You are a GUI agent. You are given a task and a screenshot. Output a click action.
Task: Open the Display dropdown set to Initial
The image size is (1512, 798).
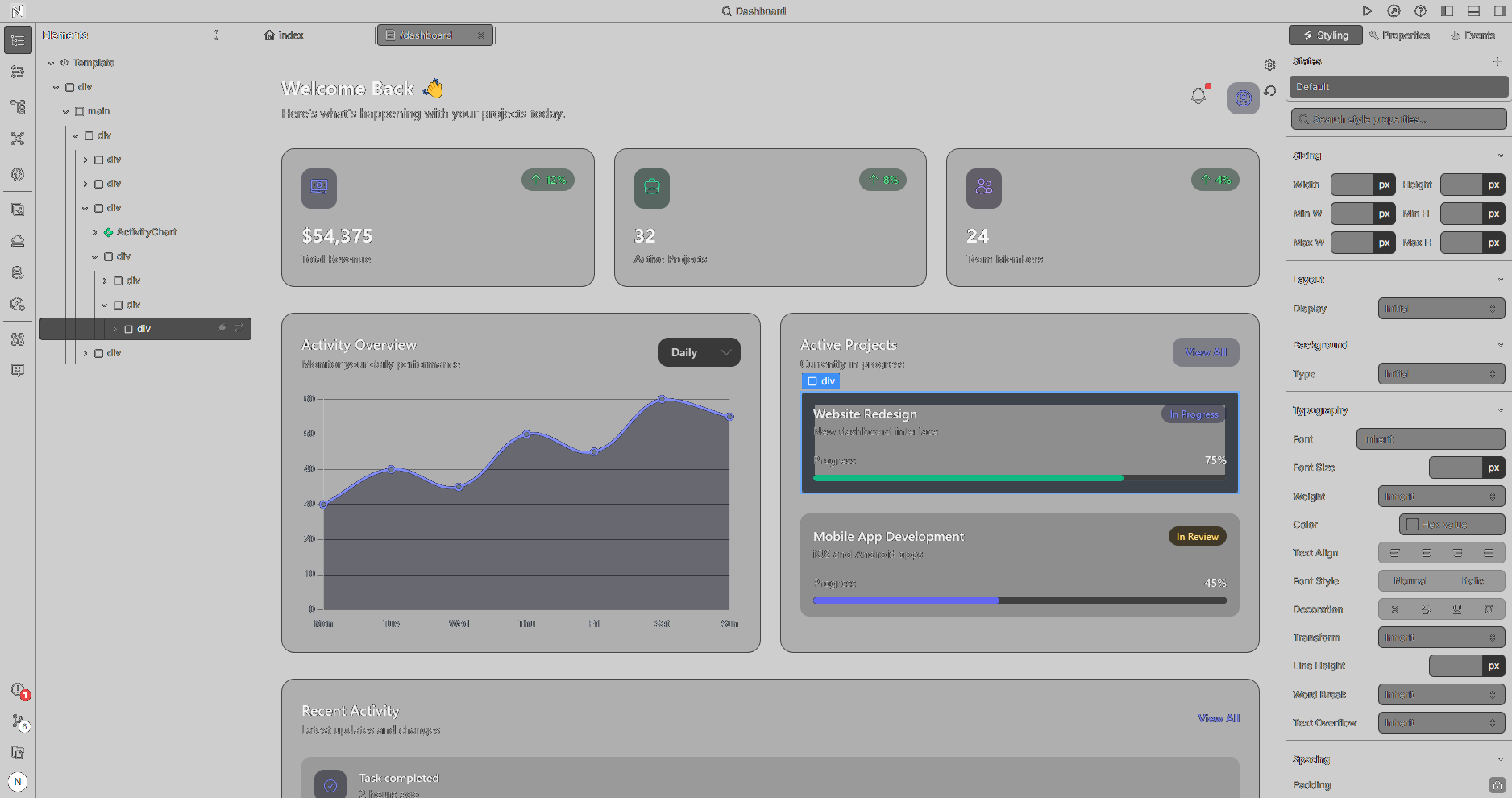pos(1441,308)
